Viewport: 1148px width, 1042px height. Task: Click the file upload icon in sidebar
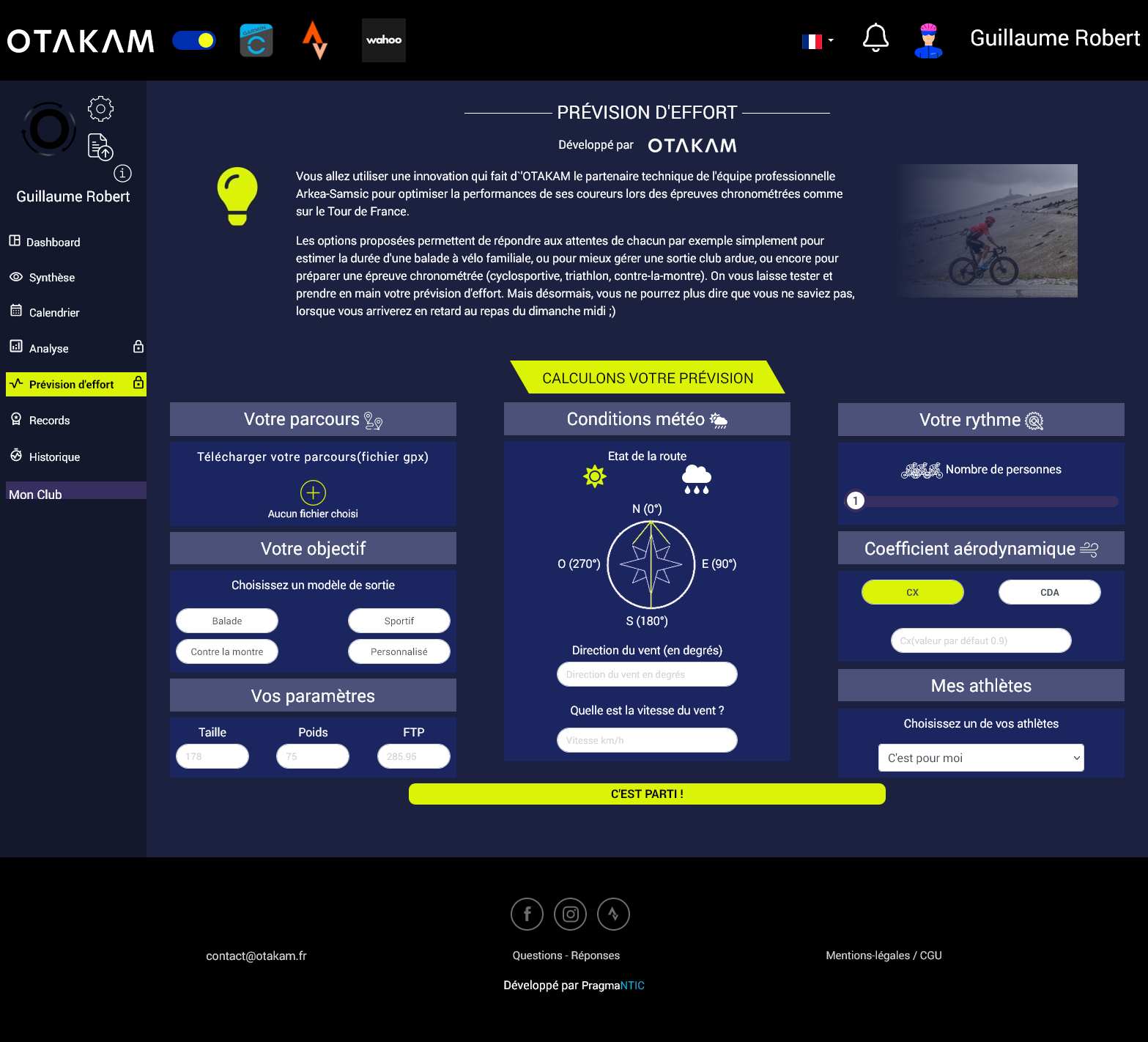click(100, 147)
